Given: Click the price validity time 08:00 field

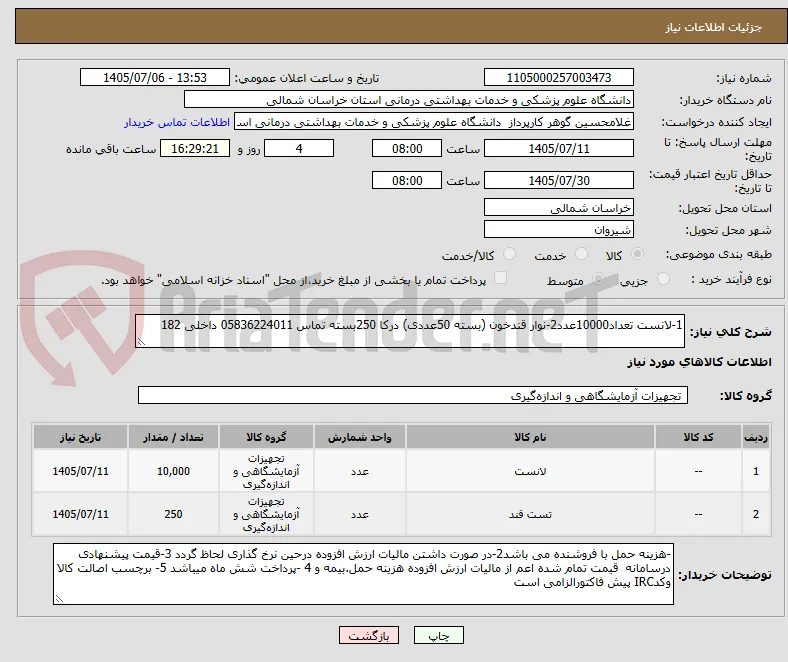Looking at the screenshot, I should tap(407, 180).
